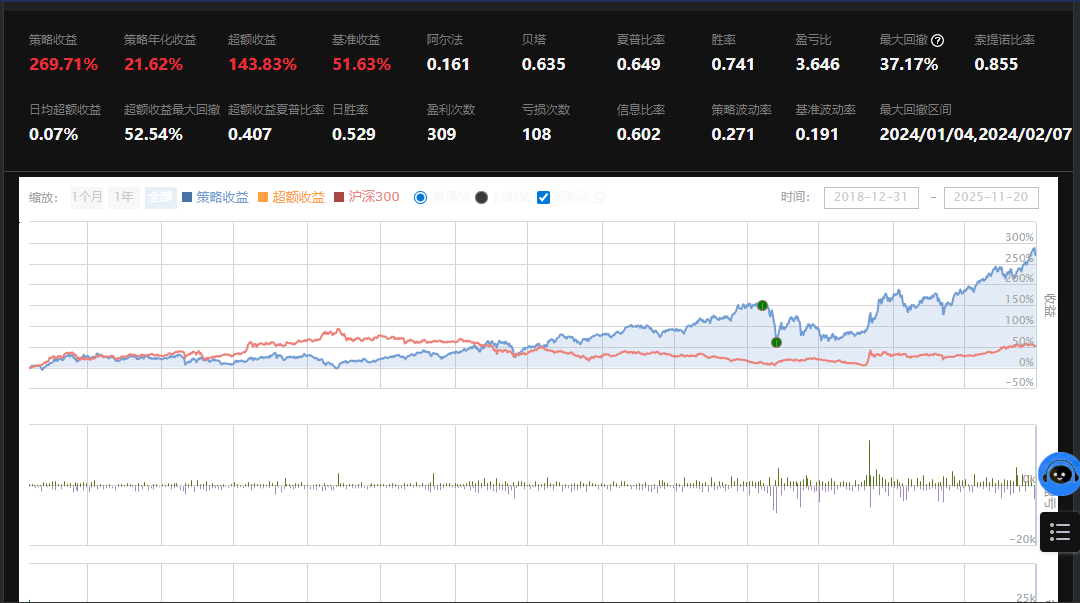This screenshot has height=603, width=1080.
Task: Open the blue robot assistant icon
Action: 1058,474
